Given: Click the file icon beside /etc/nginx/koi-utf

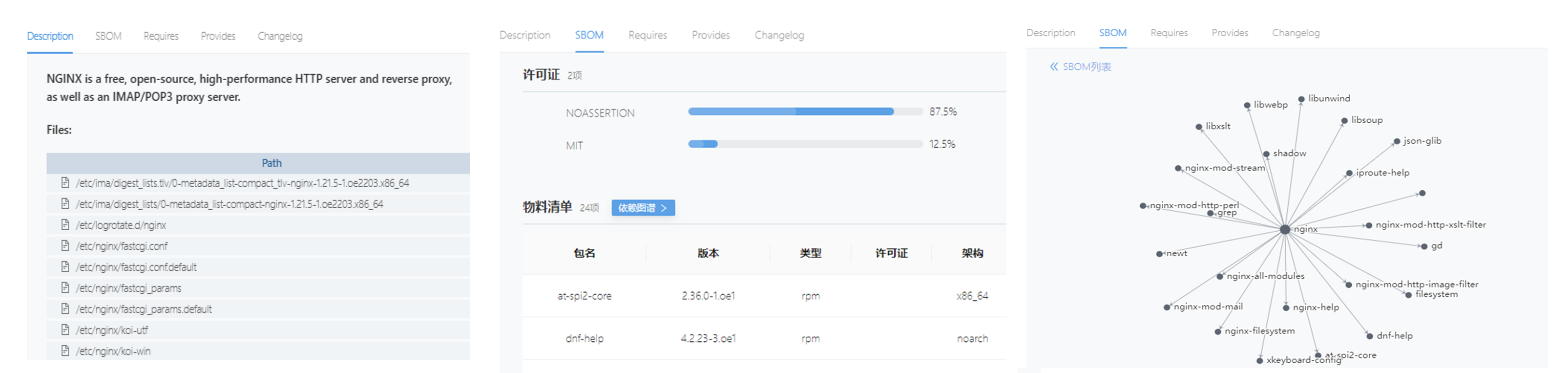Looking at the screenshot, I should tap(65, 329).
